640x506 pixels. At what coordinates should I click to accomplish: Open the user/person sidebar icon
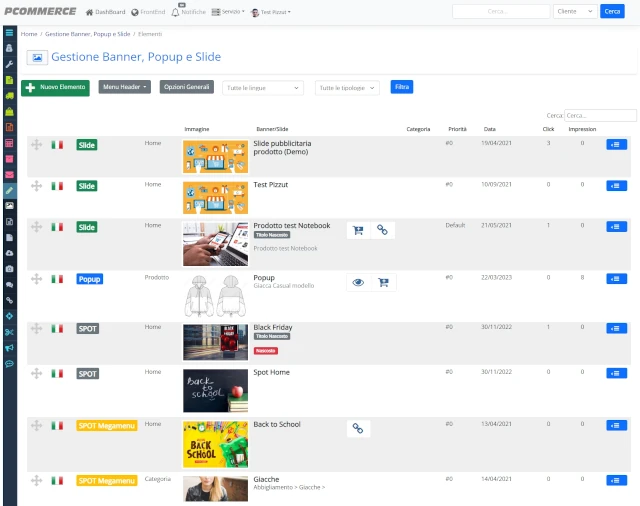point(9,48)
